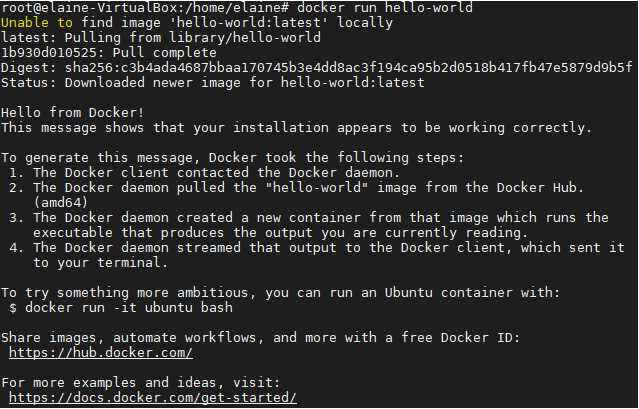Click the 'docker run hello-world' command text
The height and width of the screenshot is (409, 639).
click(x=385, y=7)
